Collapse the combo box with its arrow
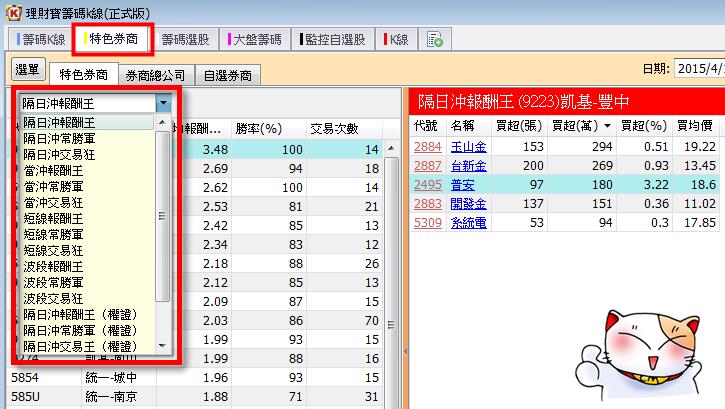 coord(163,103)
